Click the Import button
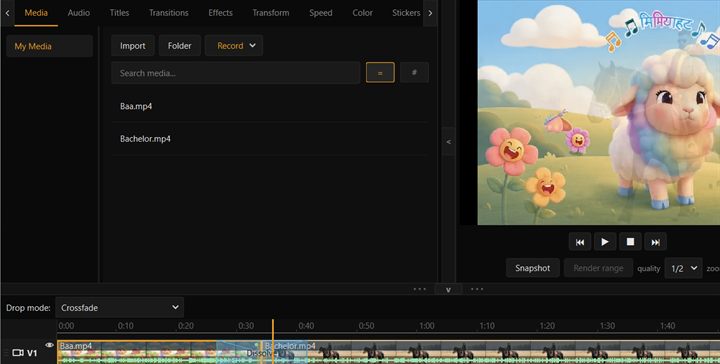Viewport: 720px width, 364px height. click(133, 45)
